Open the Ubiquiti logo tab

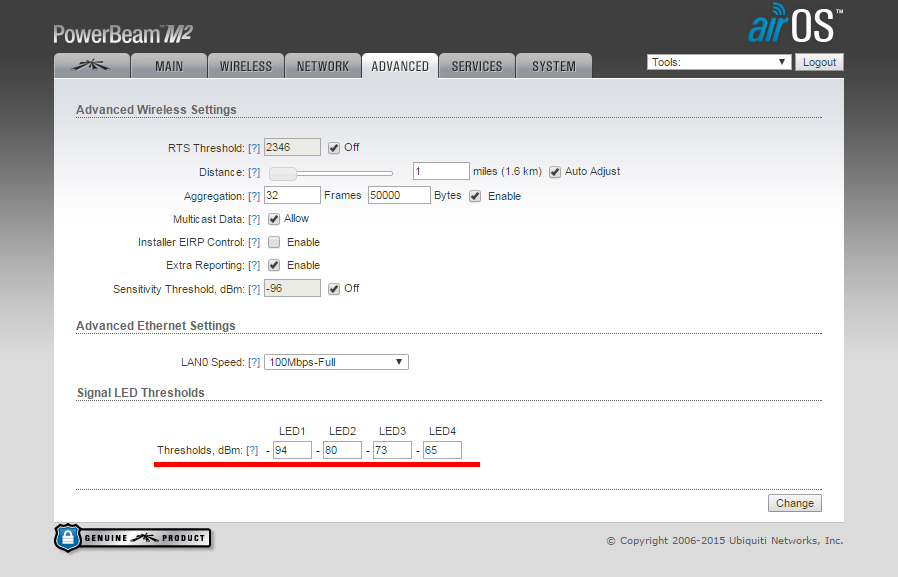92,66
